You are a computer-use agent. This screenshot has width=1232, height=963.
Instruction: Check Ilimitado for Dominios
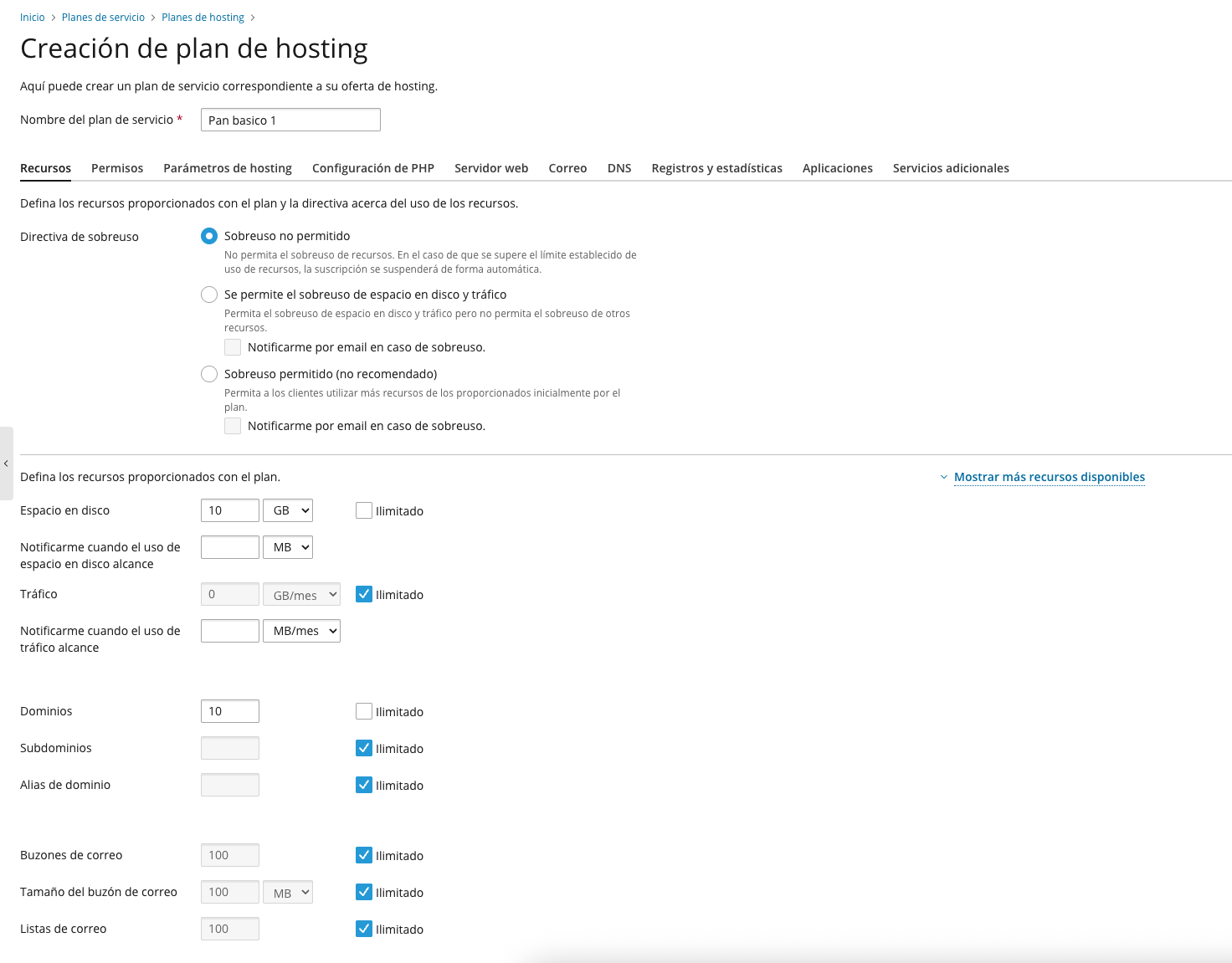pyautogui.click(x=364, y=711)
